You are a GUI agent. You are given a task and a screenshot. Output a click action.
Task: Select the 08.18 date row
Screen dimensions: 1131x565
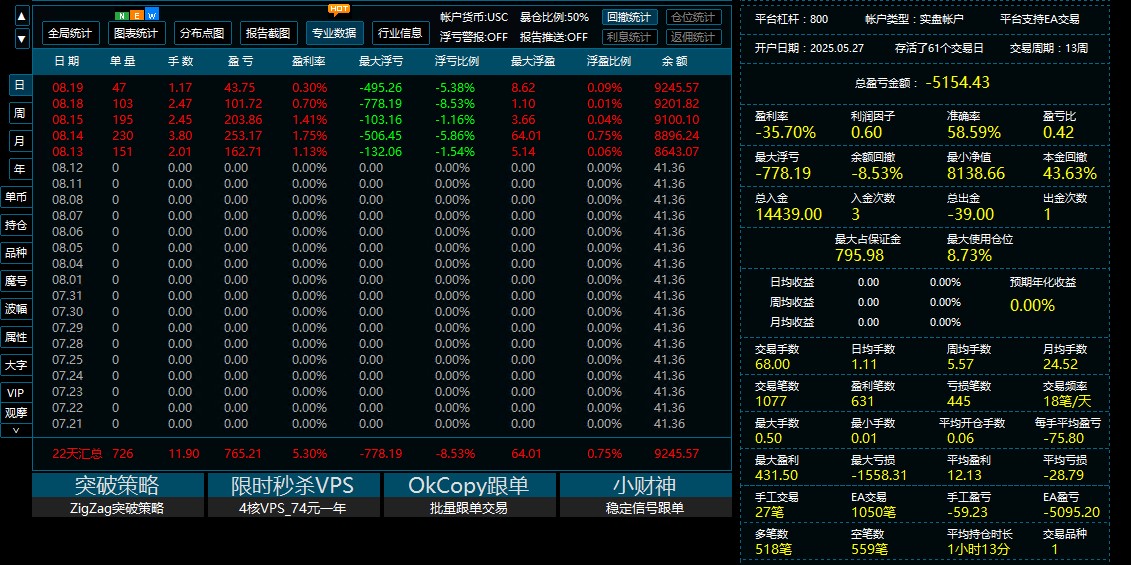pos(381,103)
